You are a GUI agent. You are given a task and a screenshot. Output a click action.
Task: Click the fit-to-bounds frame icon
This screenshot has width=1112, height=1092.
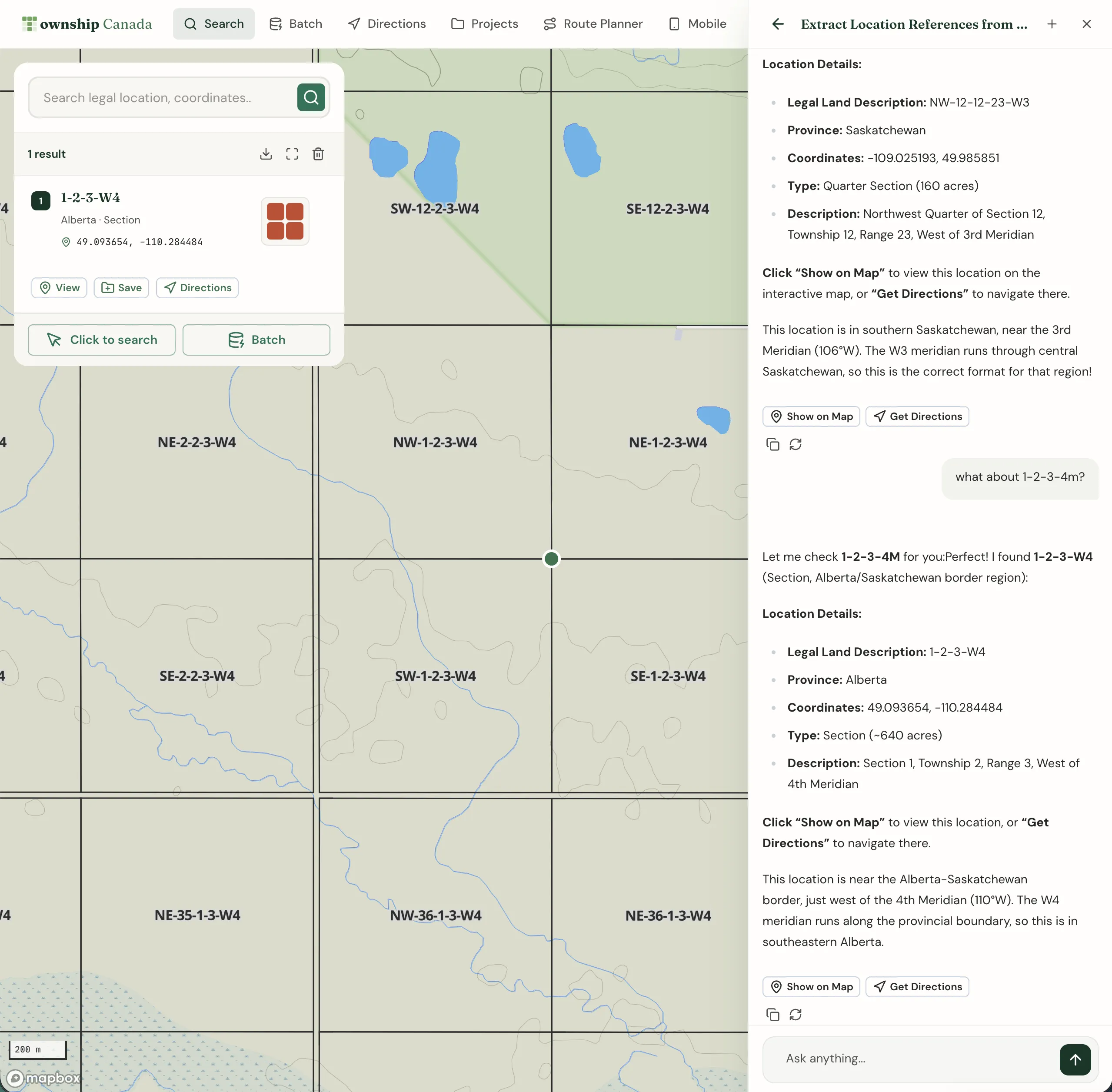coord(292,154)
